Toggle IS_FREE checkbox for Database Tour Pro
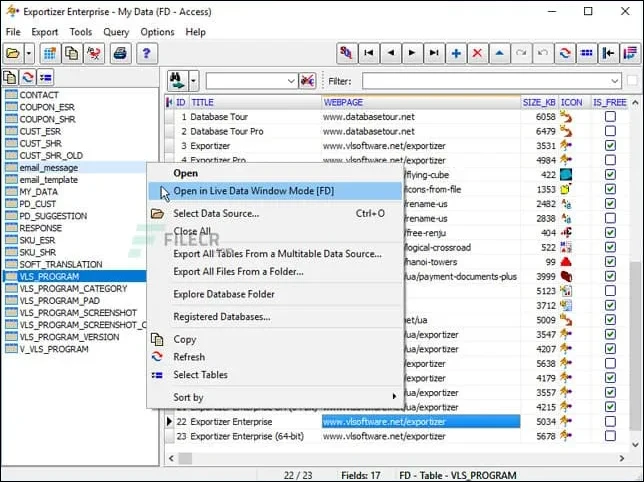Viewport: 644px width, 482px height. tap(610, 131)
